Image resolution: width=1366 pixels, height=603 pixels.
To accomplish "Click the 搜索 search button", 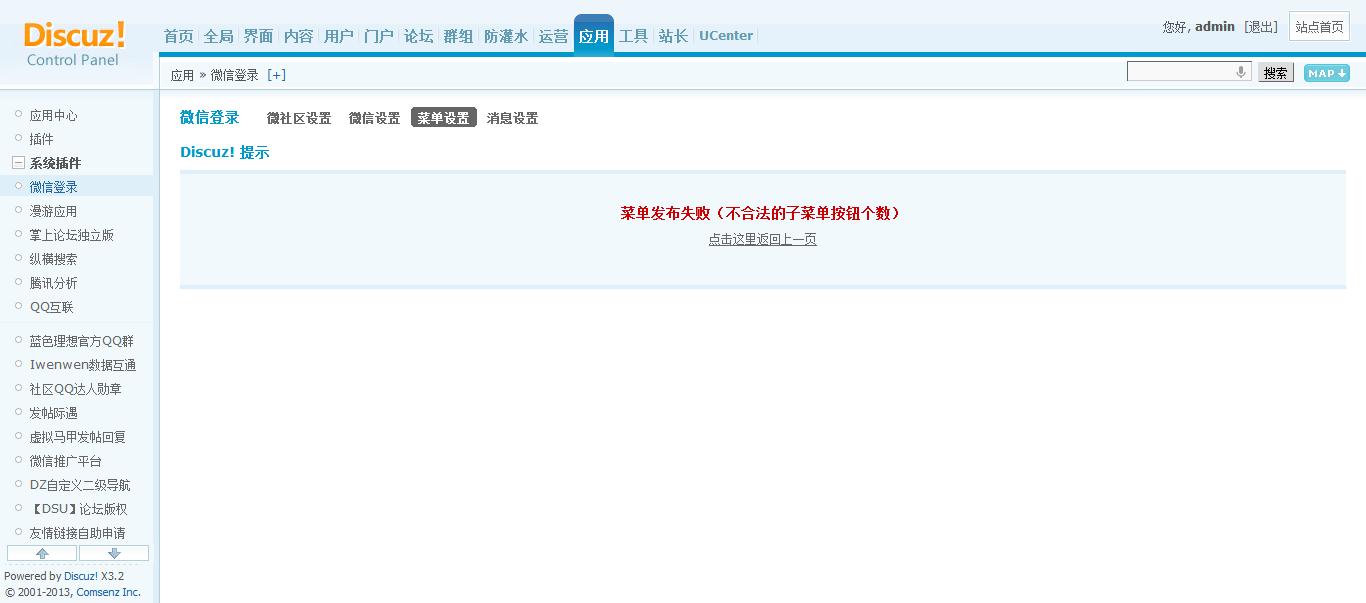I will coord(1275,73).
